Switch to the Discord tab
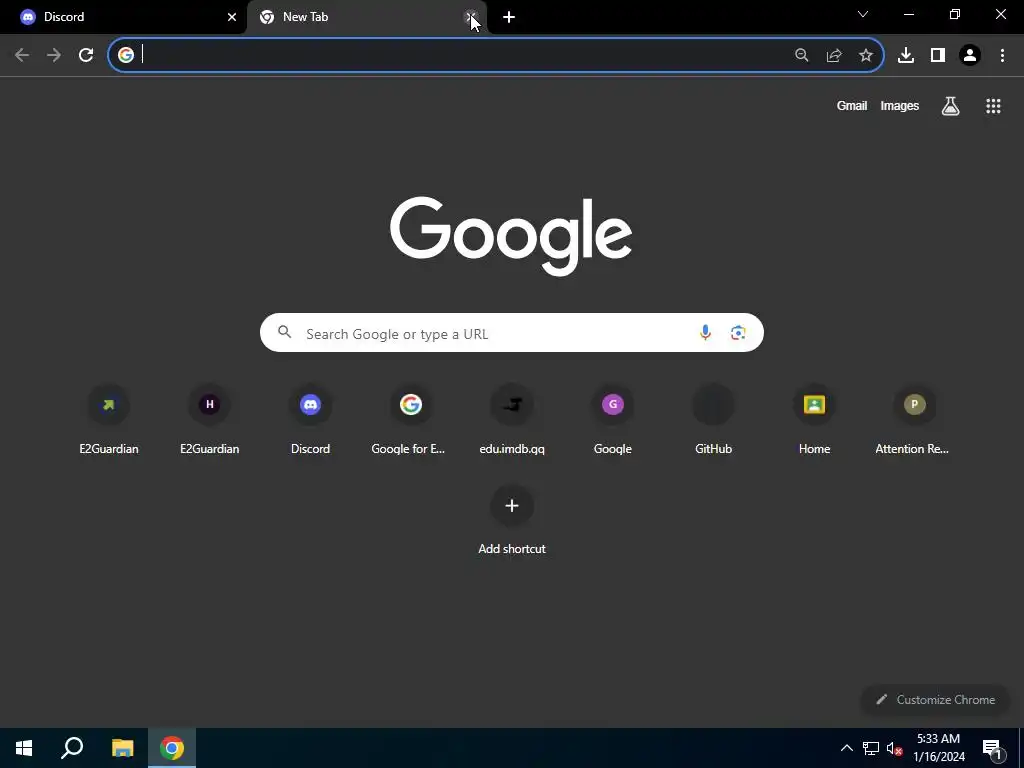Screen dimensions: 1024x768 123,17
